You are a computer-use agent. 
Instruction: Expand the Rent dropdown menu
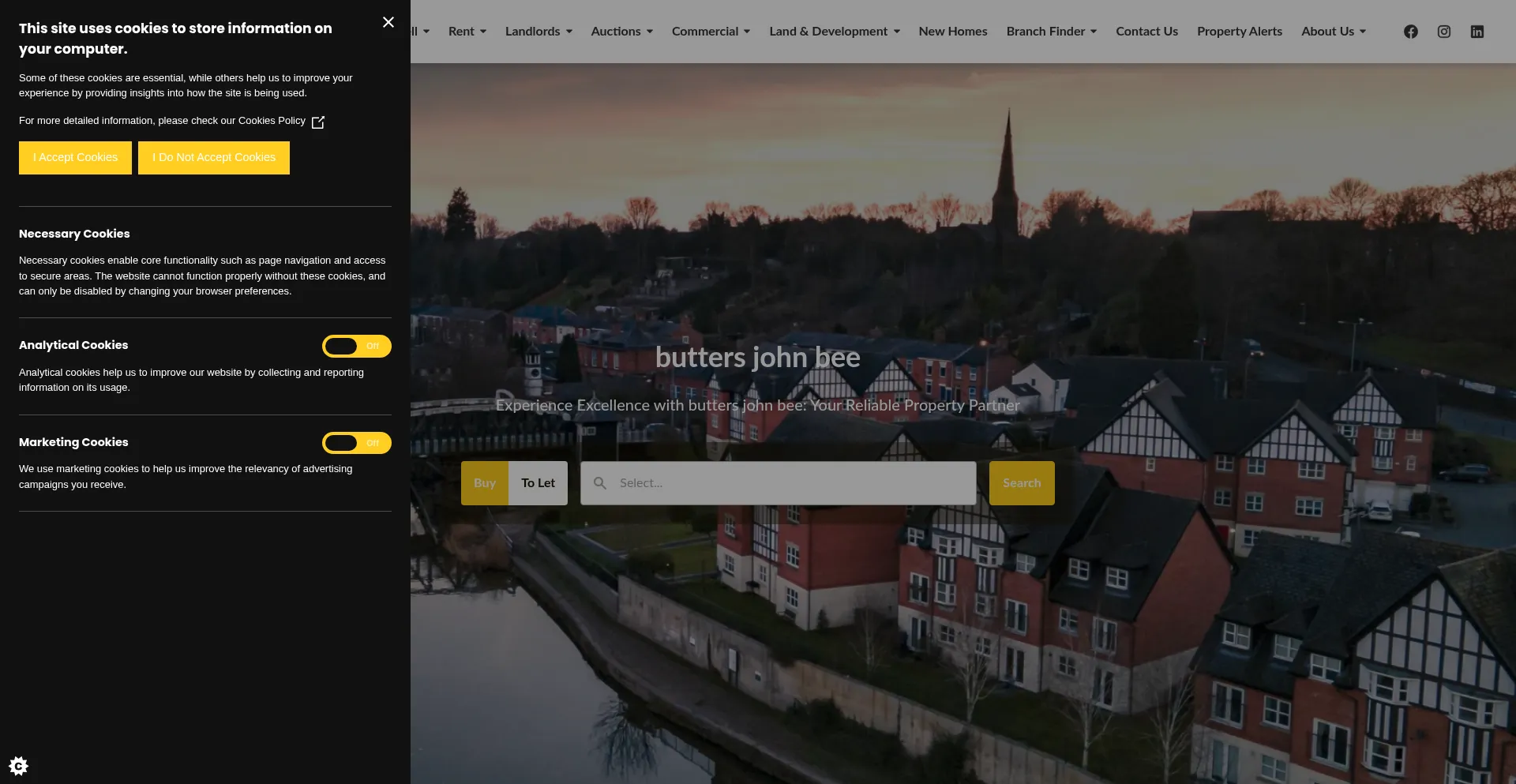click(x=467, y=32)
